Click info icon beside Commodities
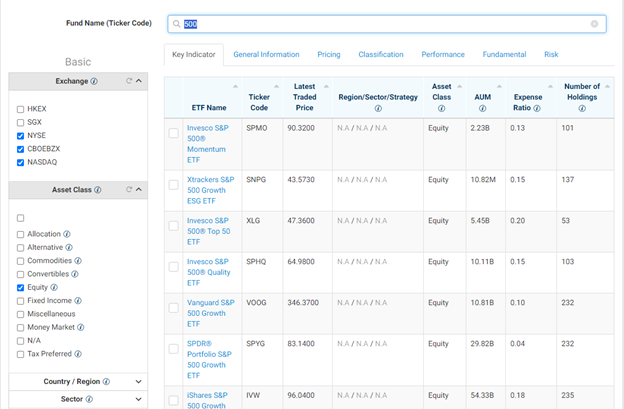This screenshot has width=624, height=409. (80, 261)
